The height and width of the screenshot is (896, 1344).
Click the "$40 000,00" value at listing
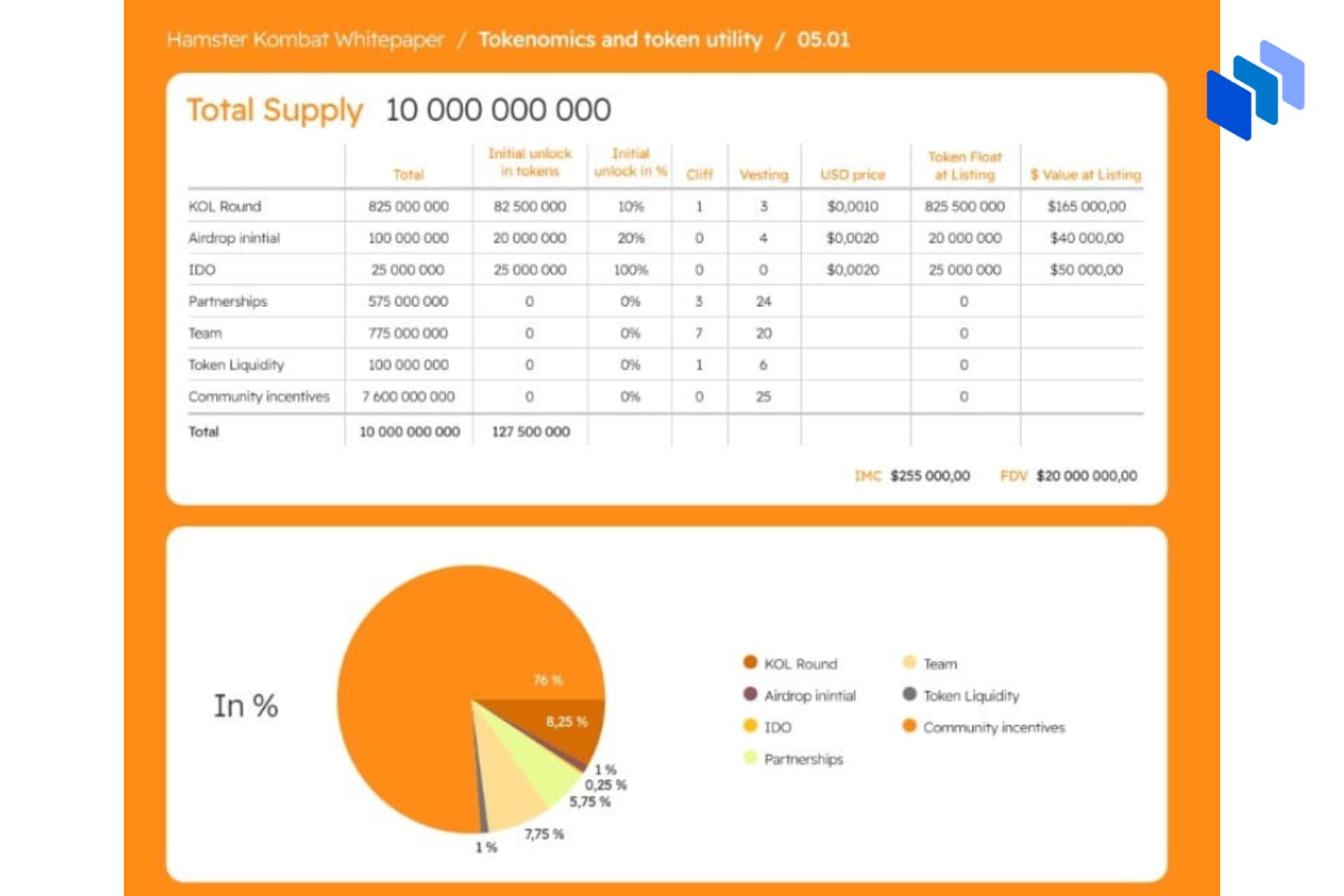coord(1087,238)
